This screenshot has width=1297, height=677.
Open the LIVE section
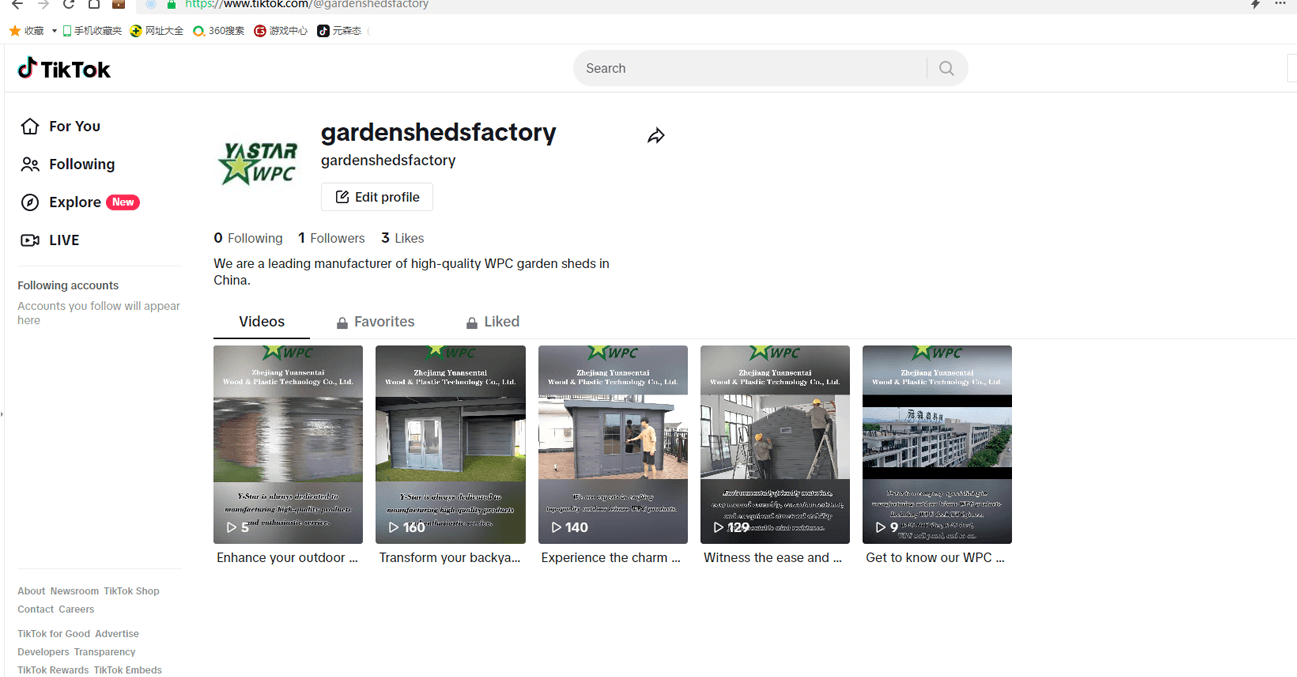[50, 240]
